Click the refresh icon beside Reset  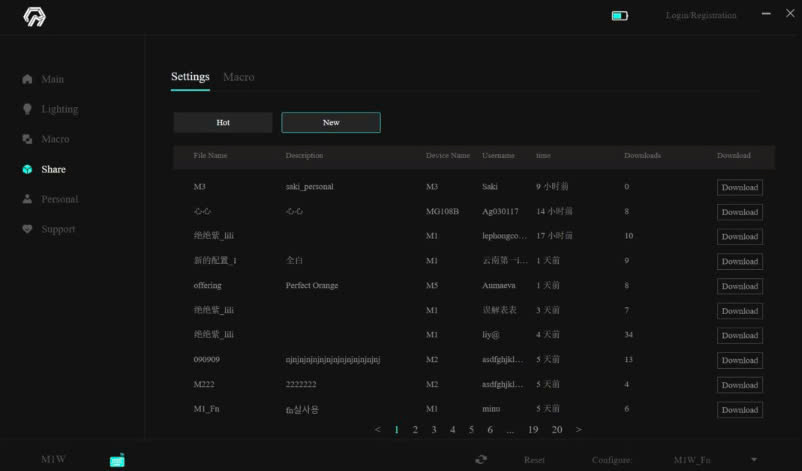pyautogui.click(x=481, y=459)
